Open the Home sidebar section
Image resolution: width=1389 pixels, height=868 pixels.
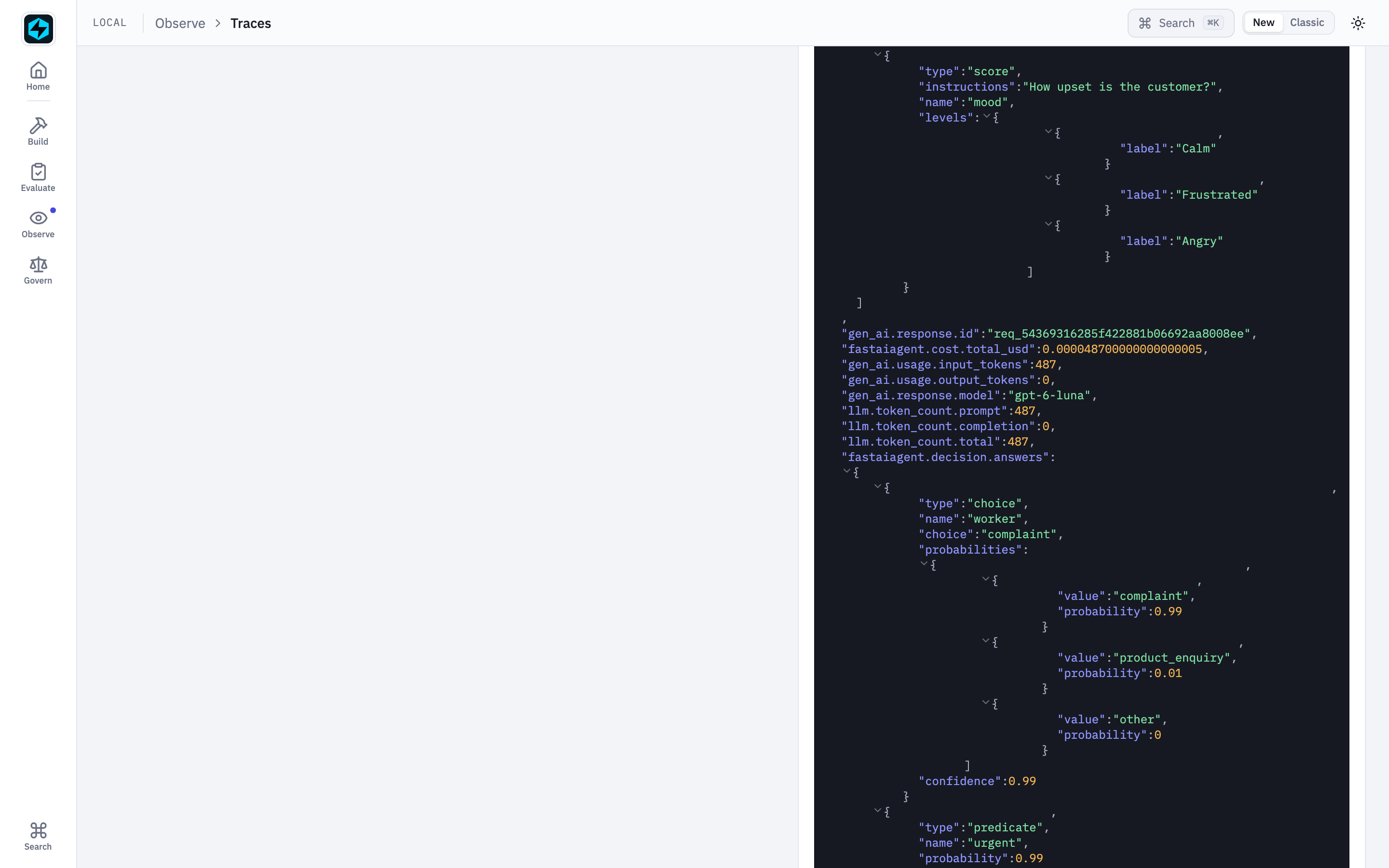38,76
